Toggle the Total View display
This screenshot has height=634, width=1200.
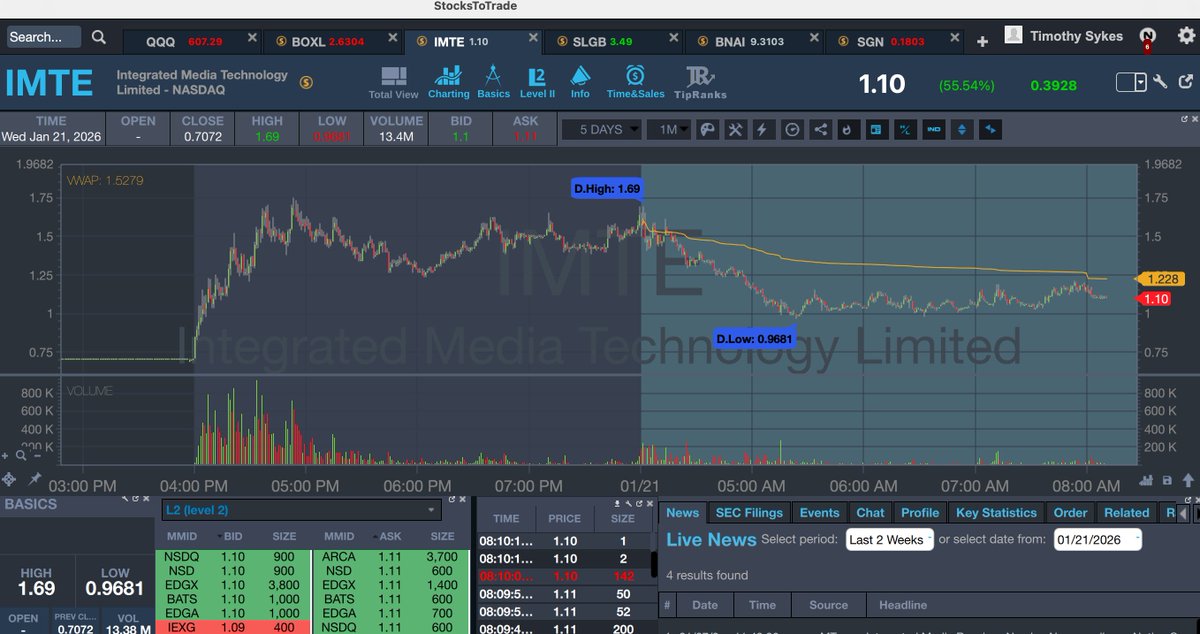coord(393,80)
